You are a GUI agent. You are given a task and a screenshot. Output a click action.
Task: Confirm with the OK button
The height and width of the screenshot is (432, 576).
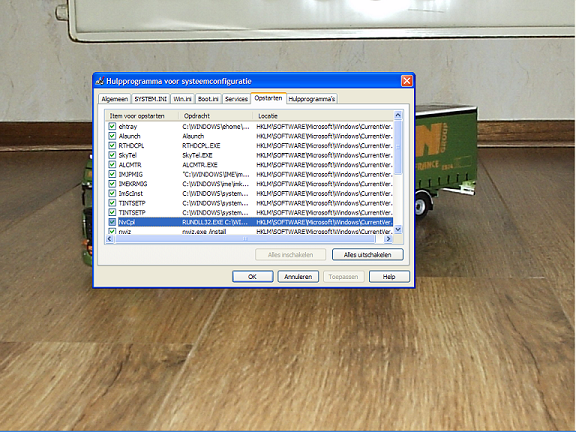252,277
